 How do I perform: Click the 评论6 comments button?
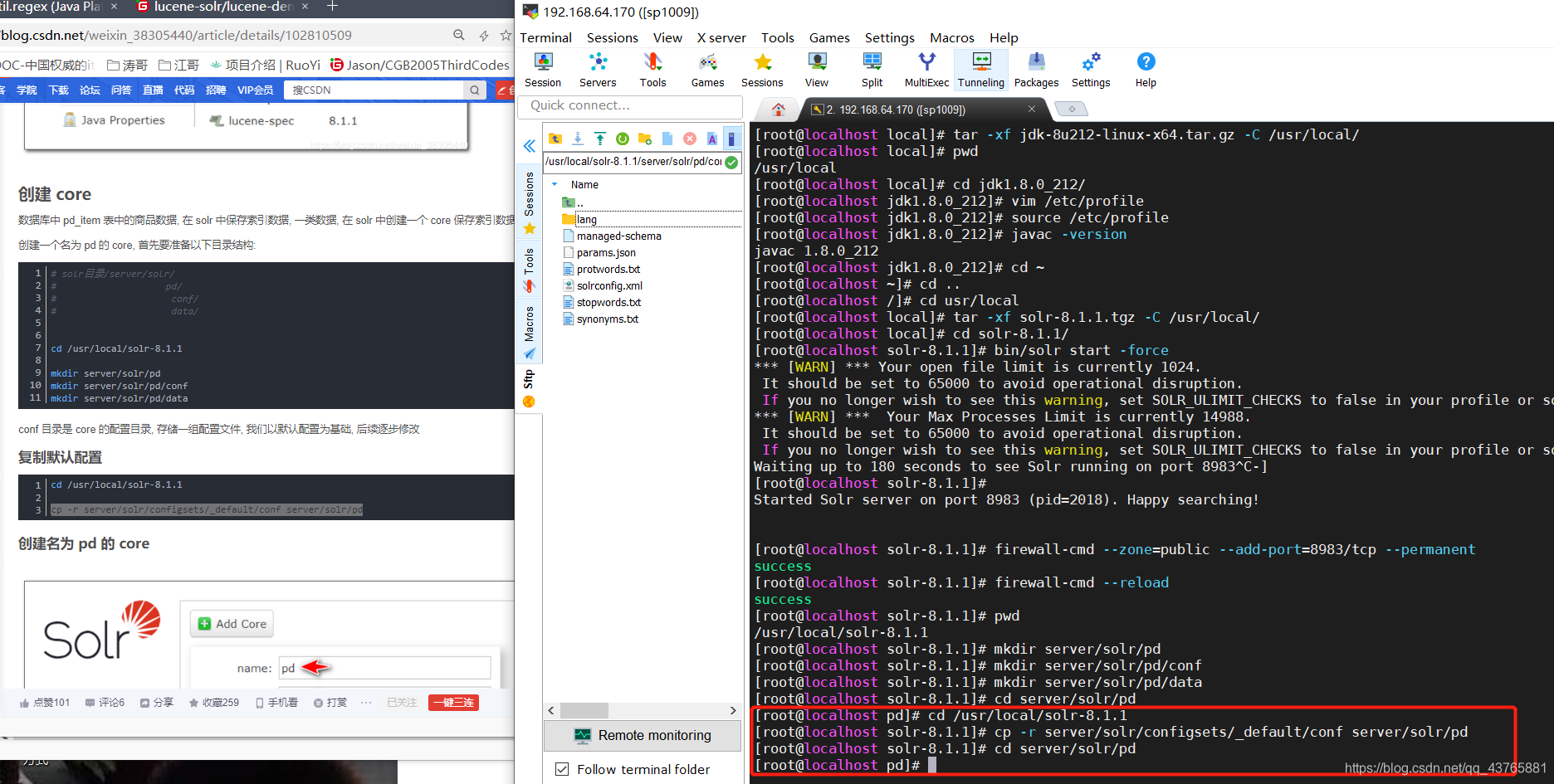105,703
